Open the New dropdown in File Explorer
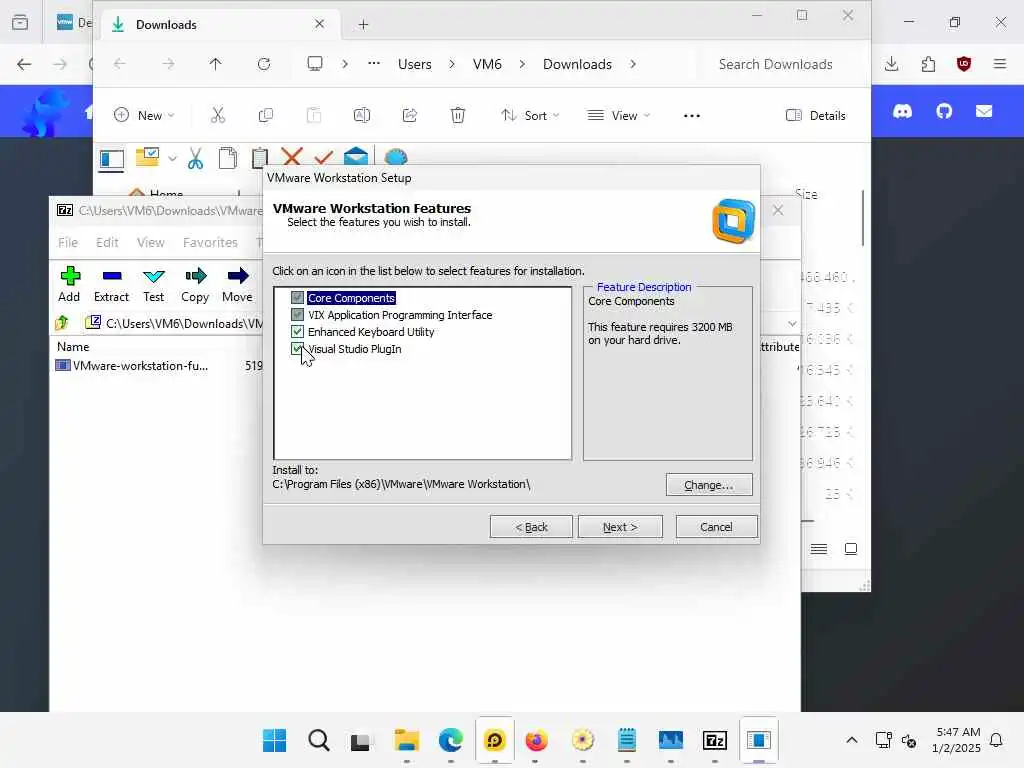The height and width of the screenshot is (768, 1024). click(x=144, y=116)
